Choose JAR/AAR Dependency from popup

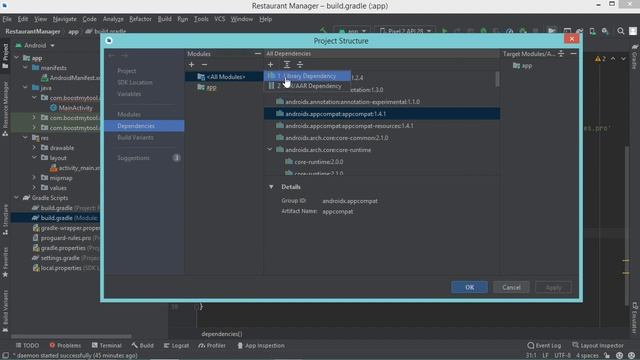click(x=307, y=86)
